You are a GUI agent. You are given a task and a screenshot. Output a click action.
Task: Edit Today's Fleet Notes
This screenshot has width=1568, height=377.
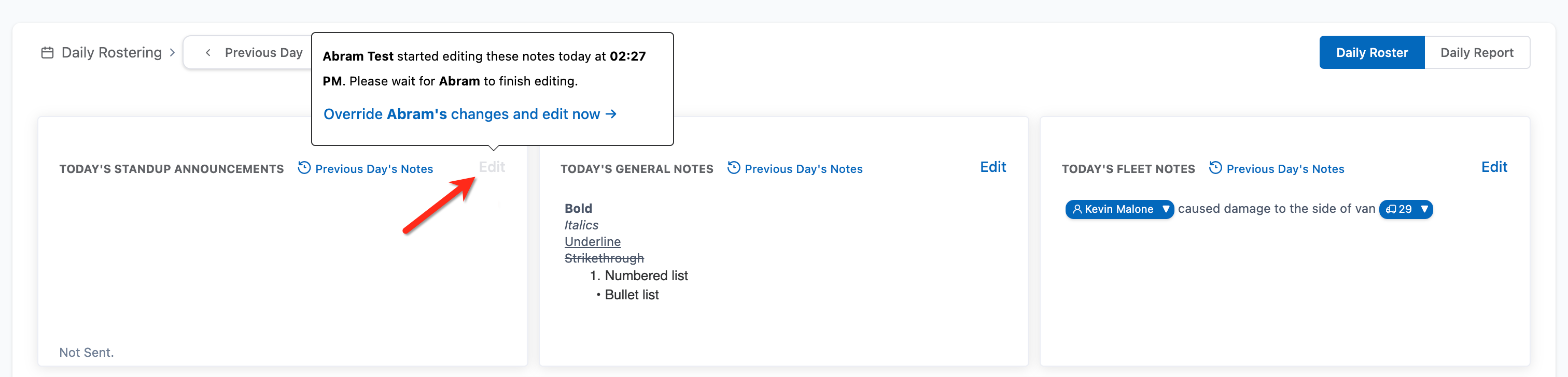[x=1493, y=167]
